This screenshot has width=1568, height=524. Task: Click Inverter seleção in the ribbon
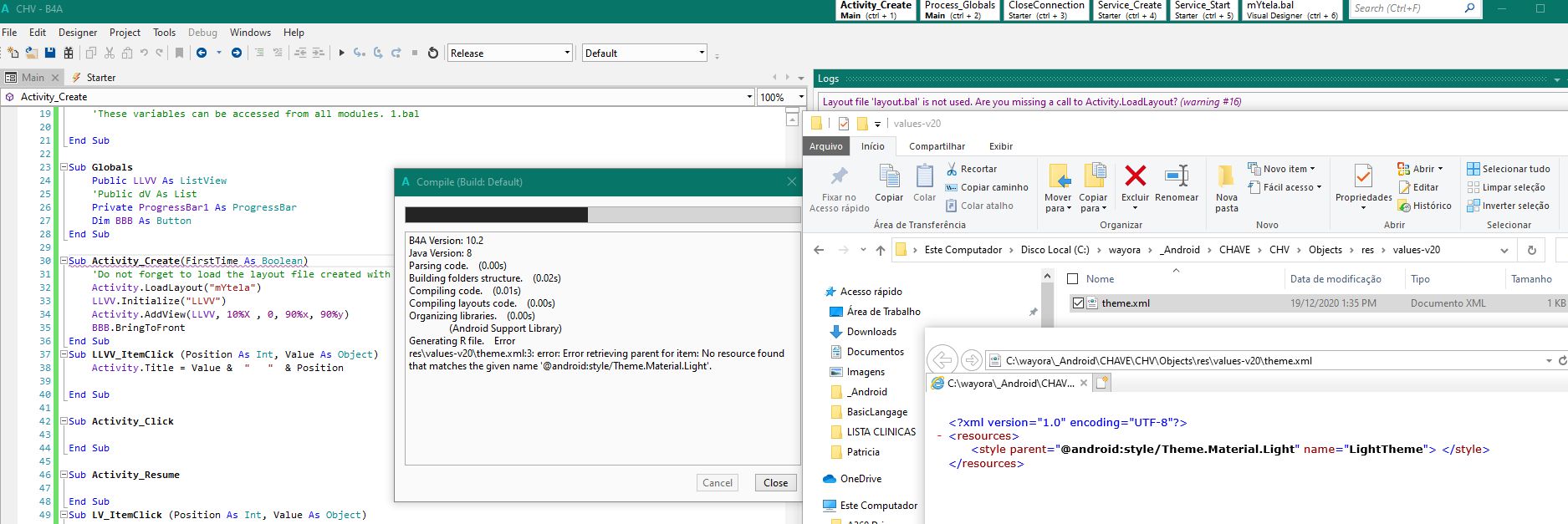(x=1508, y=206)
